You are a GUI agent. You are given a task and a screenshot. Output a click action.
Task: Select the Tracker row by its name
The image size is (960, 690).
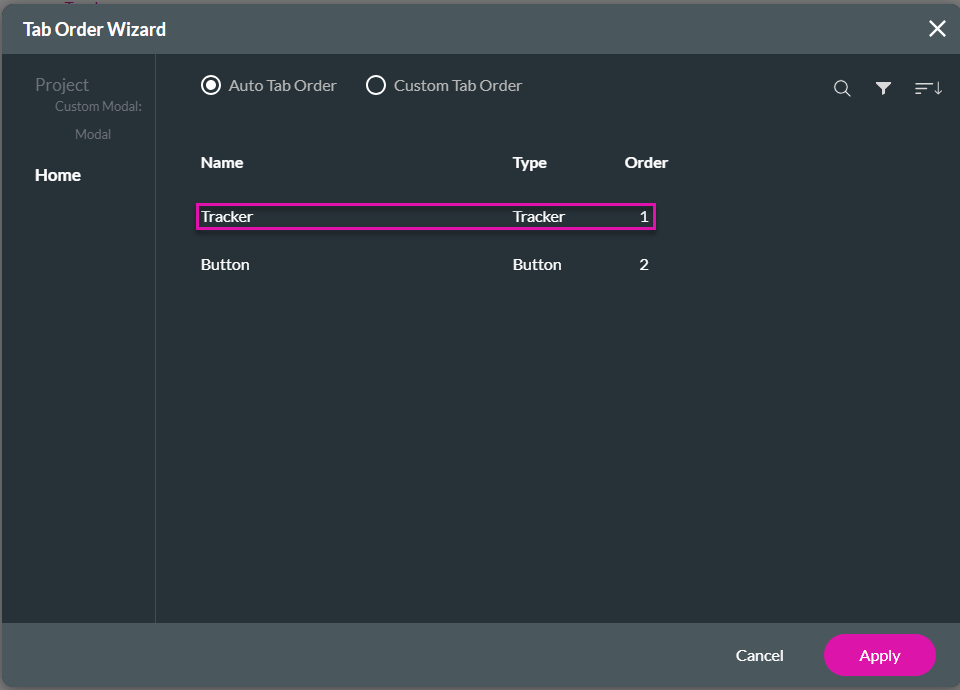[227, 217]
